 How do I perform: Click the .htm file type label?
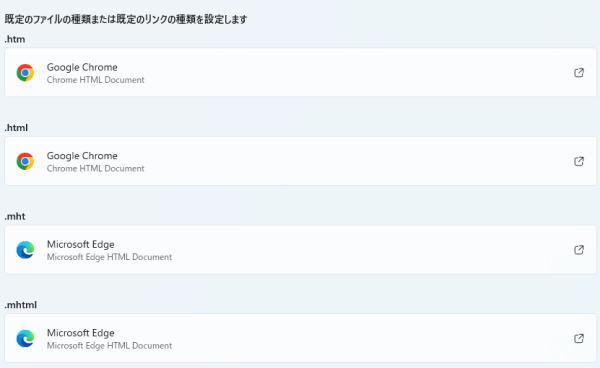click(15, 39)
